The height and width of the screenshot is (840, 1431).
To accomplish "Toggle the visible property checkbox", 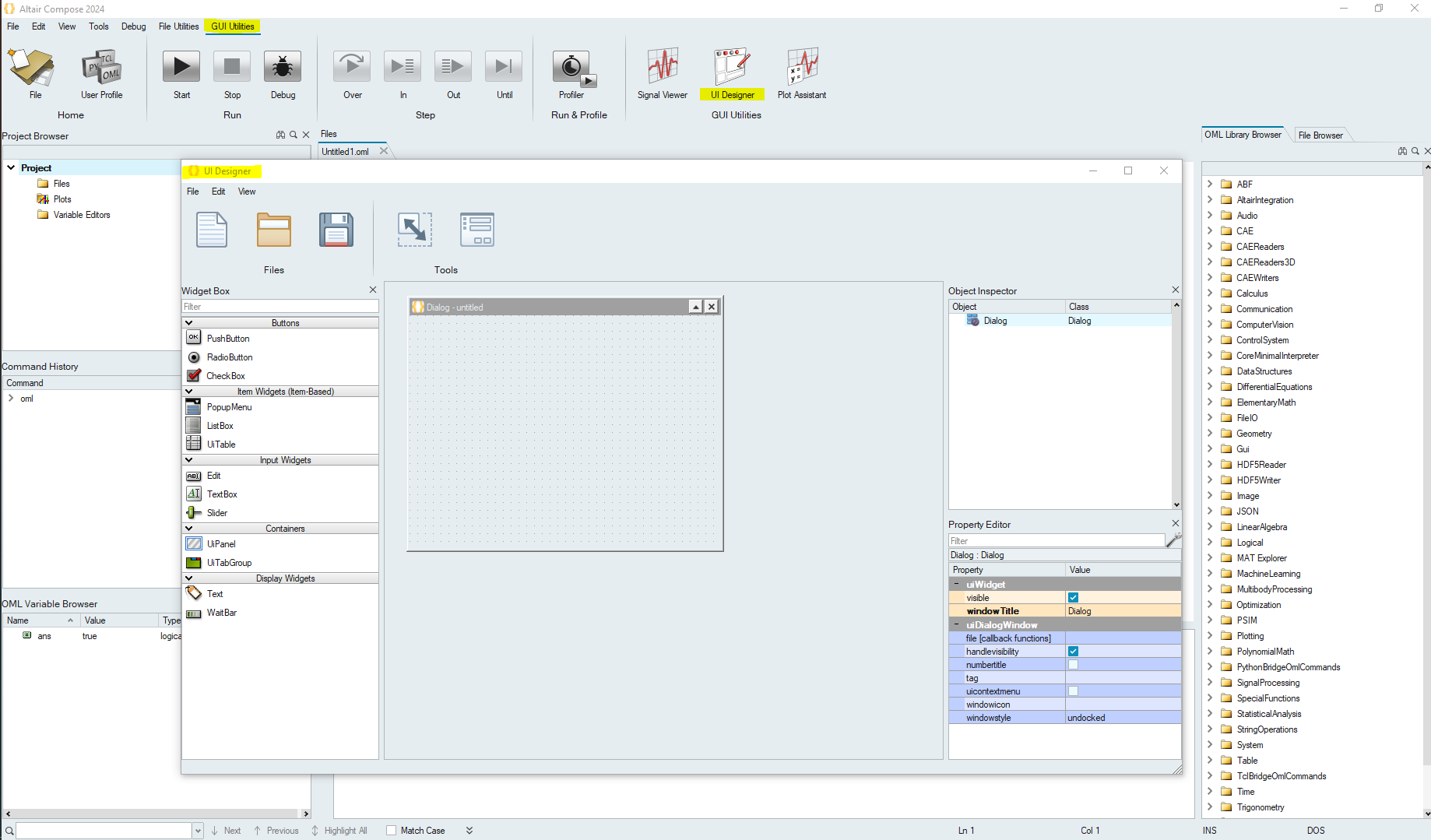I will pyautogui.click(x=1073, y=598).
